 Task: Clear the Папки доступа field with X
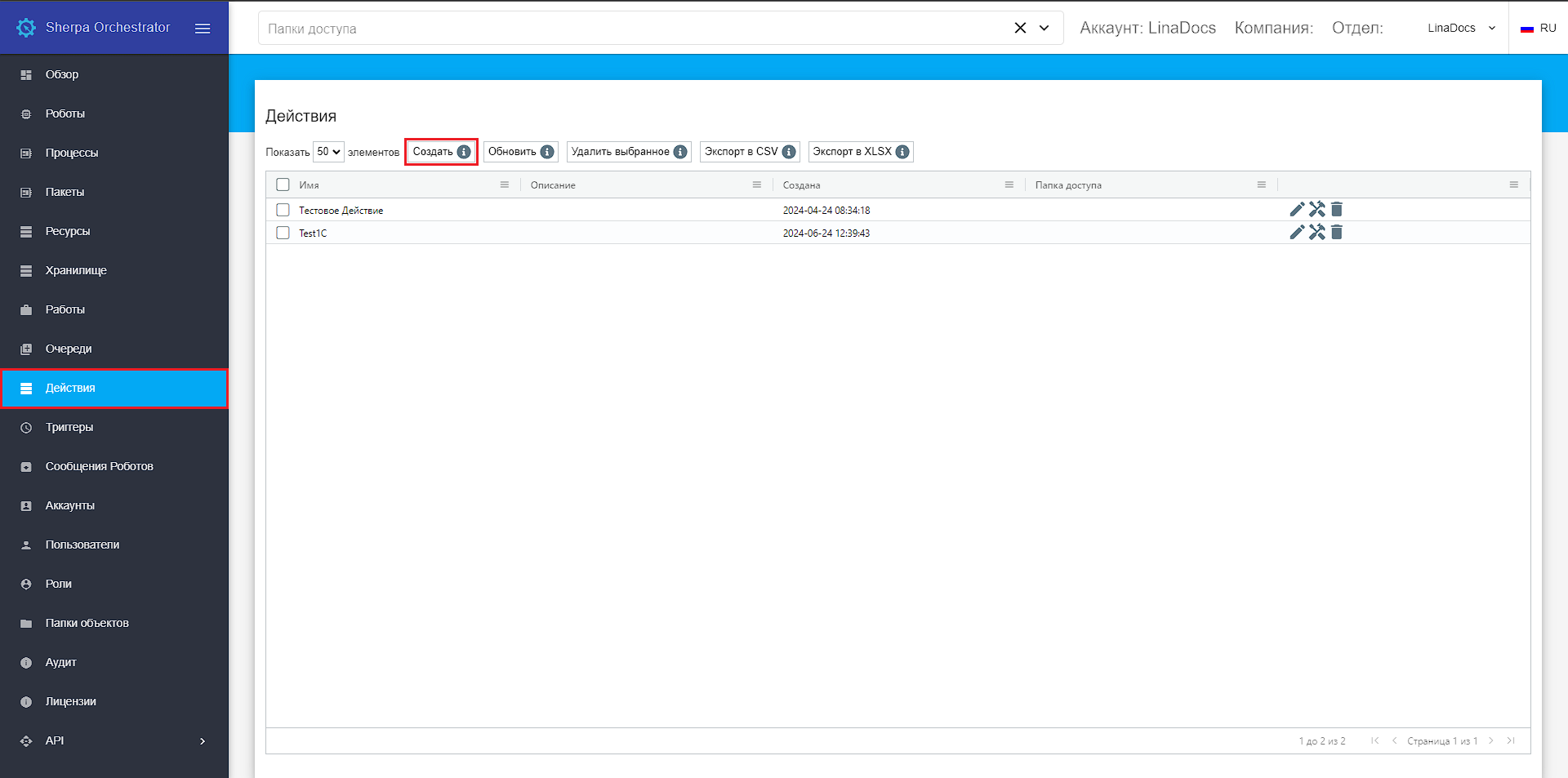pos(1020,28)
